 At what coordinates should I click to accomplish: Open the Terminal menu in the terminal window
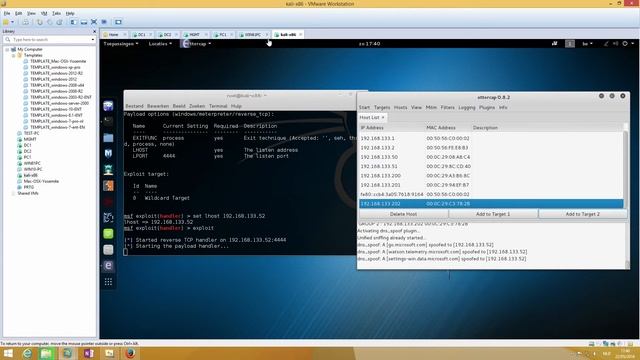(218, 106)
